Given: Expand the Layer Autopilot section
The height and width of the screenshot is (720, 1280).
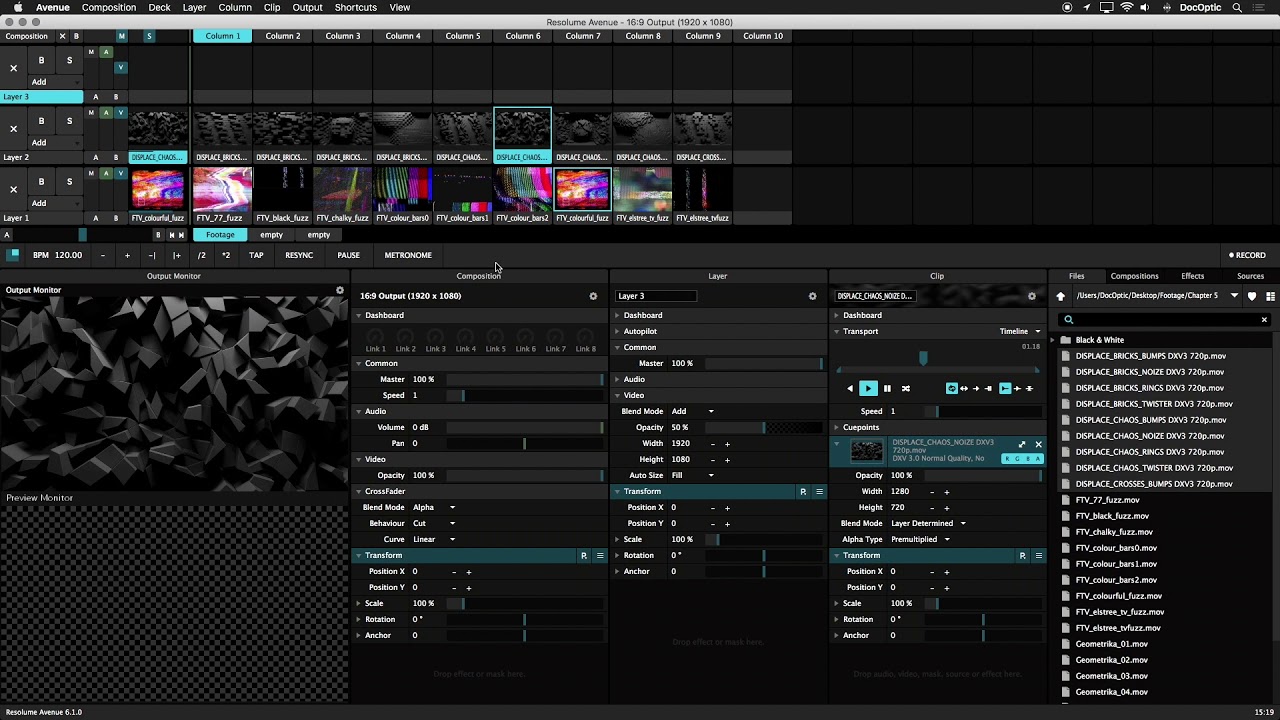Looking at the screenshot, I should (x=619, y=331).
